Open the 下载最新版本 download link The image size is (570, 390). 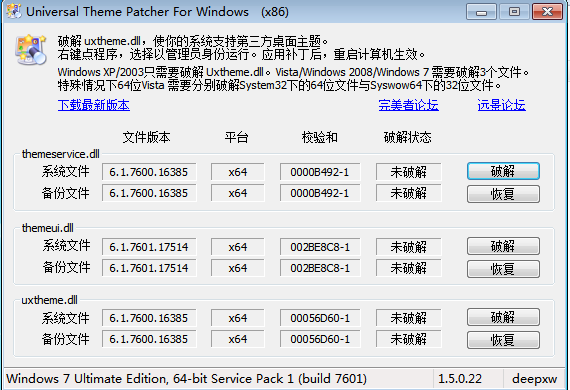[93, 105]
